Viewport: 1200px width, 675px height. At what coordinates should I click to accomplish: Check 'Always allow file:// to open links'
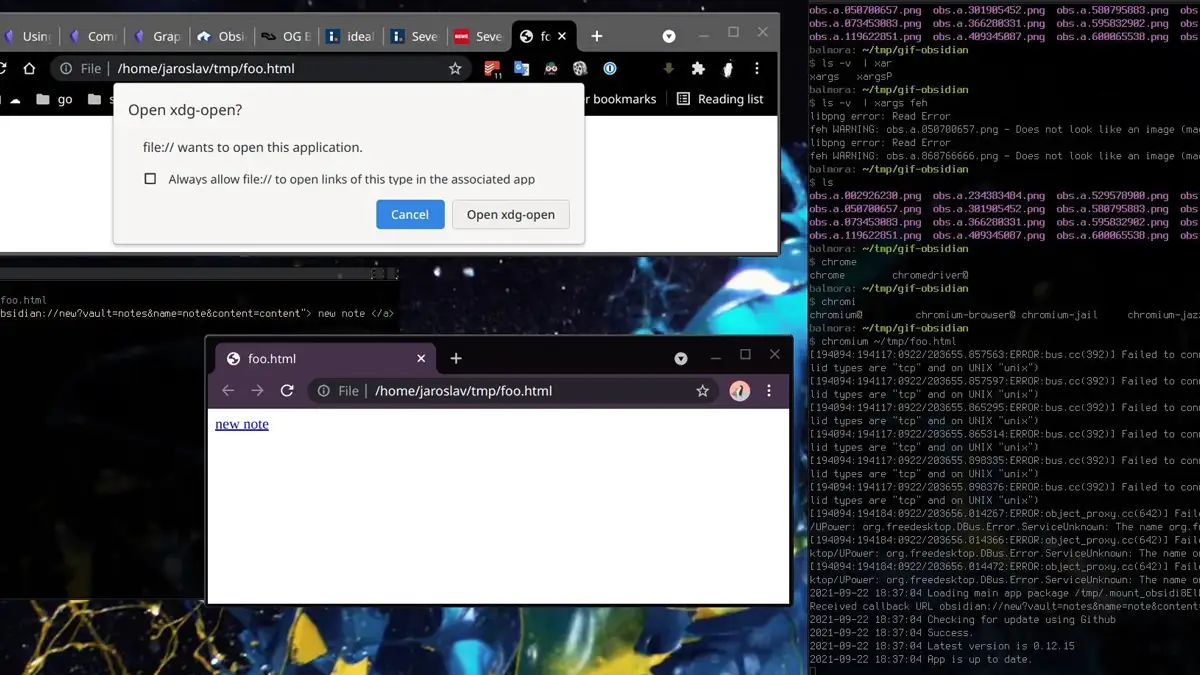pyautogui.click(x=150, y=178)
